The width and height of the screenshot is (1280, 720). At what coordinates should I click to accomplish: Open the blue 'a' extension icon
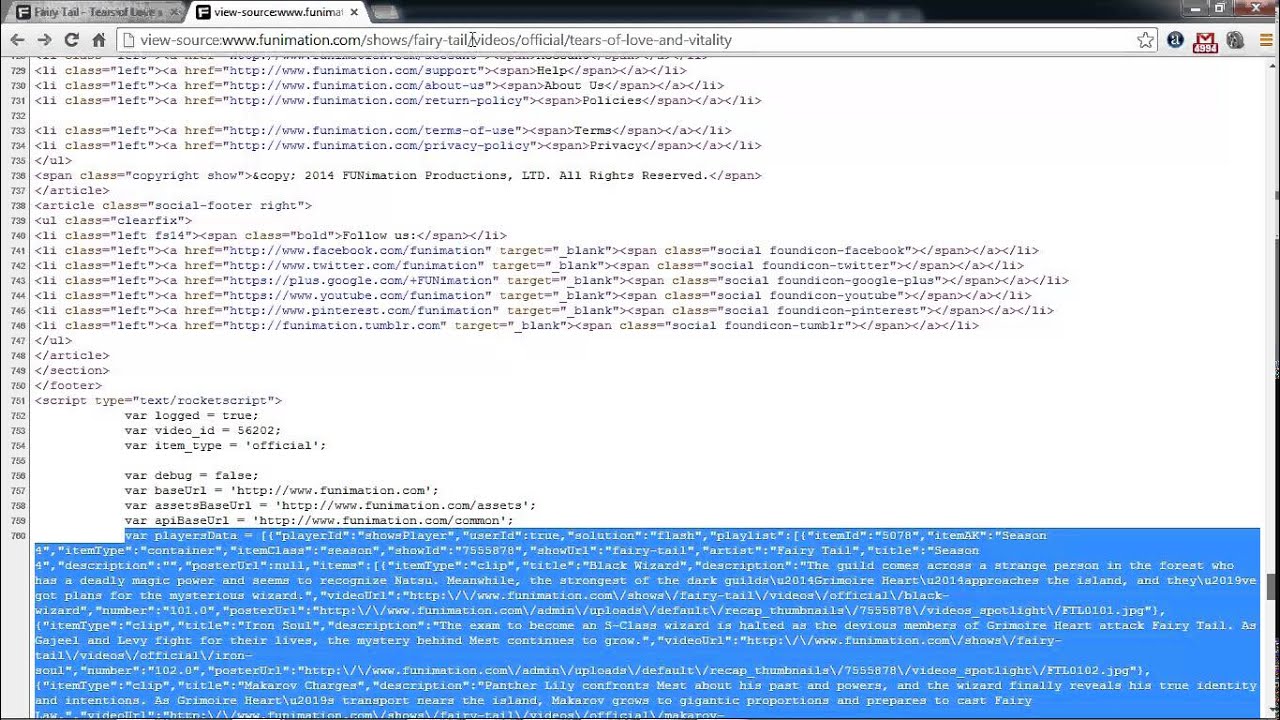tap(1176, 40)
